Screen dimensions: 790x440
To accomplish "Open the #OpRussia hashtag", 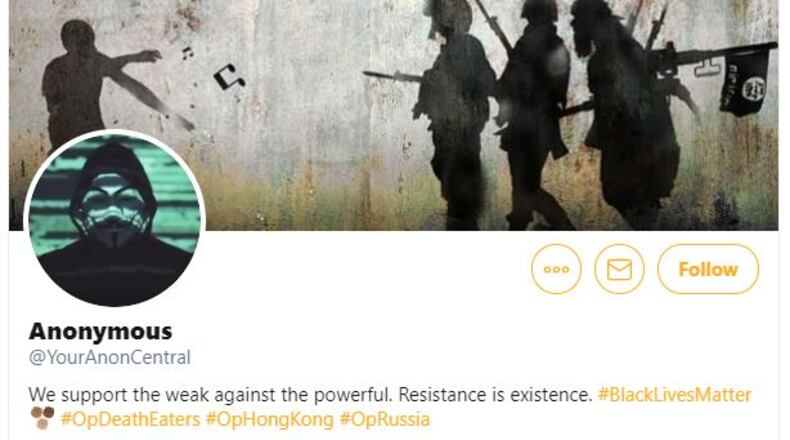I will pos(385,419).
